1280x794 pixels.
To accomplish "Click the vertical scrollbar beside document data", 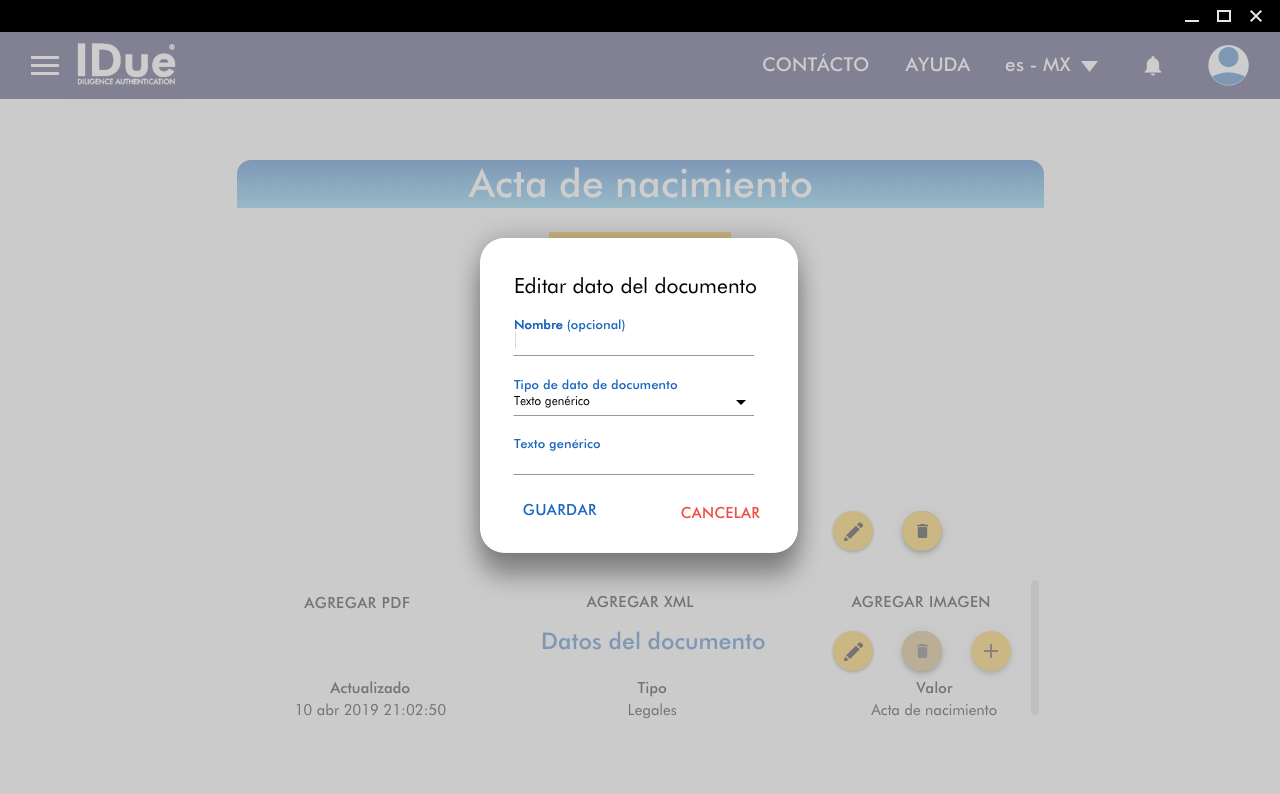I will (1034, 647).
